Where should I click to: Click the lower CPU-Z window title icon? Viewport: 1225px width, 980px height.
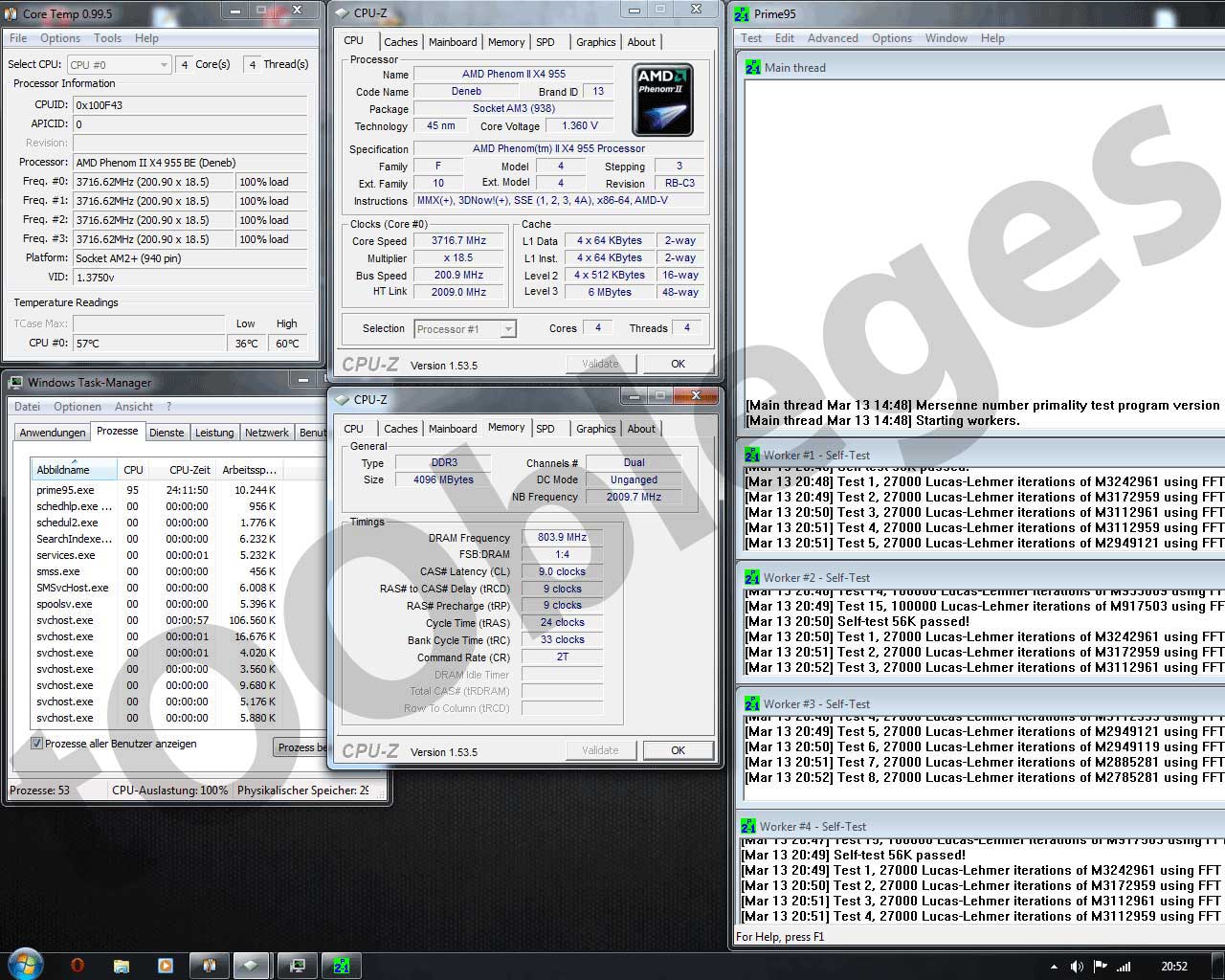click(342, 399)
